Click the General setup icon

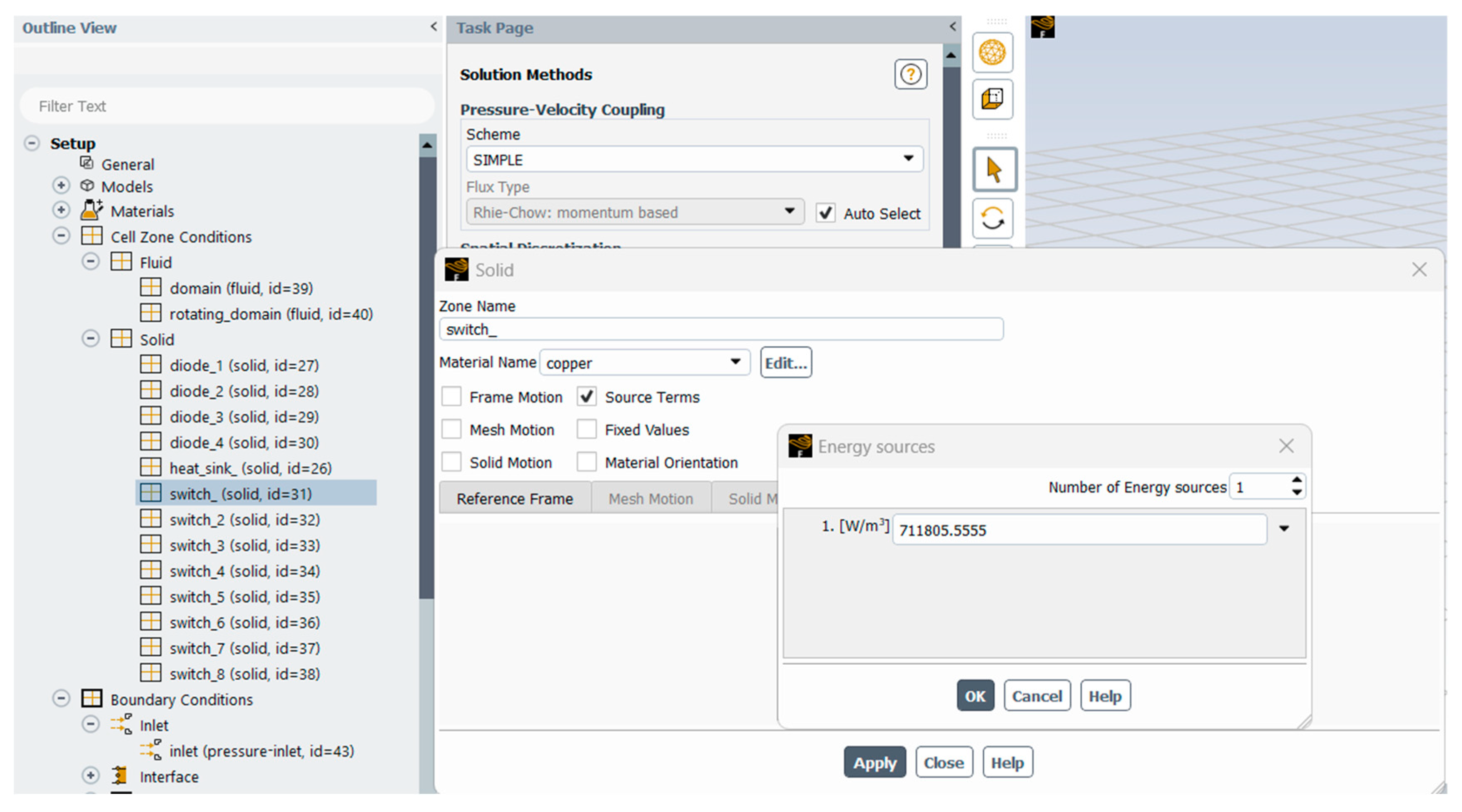(86, 164)
